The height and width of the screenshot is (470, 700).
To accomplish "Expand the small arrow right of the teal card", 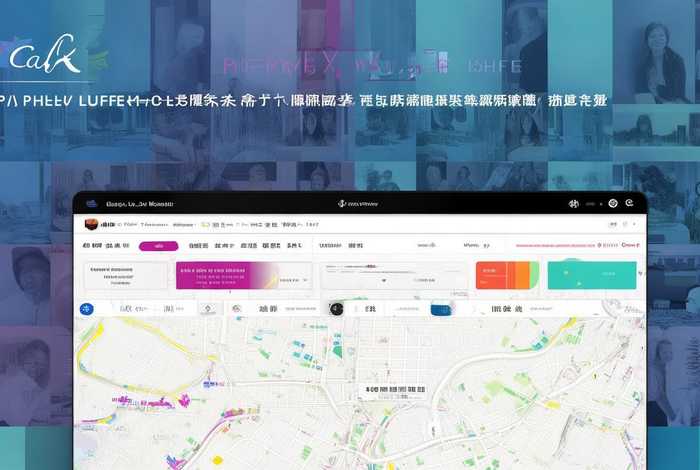I will pyautogui.click(x=641, y=273).
